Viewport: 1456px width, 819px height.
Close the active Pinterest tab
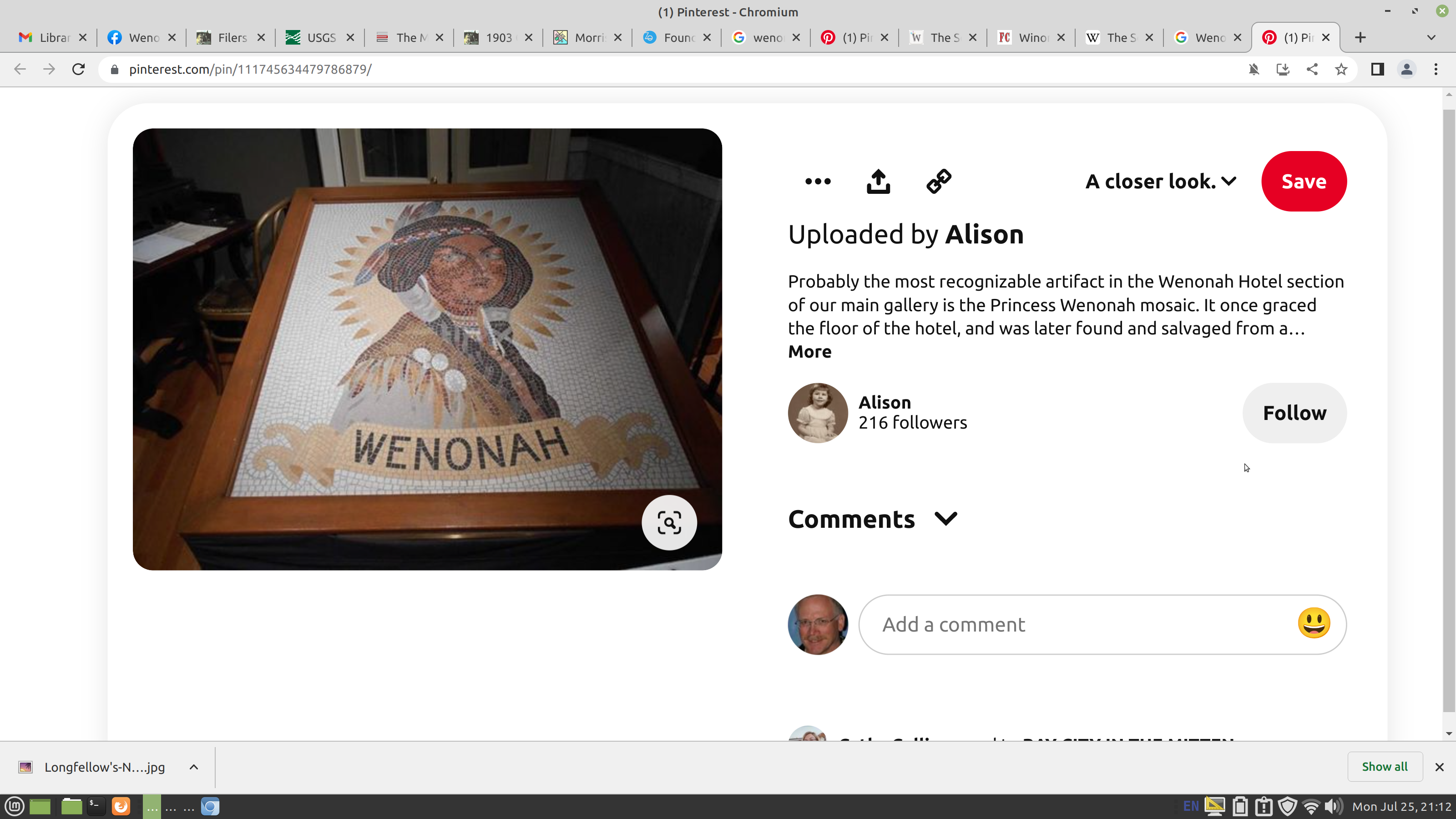coord(1326,37)
